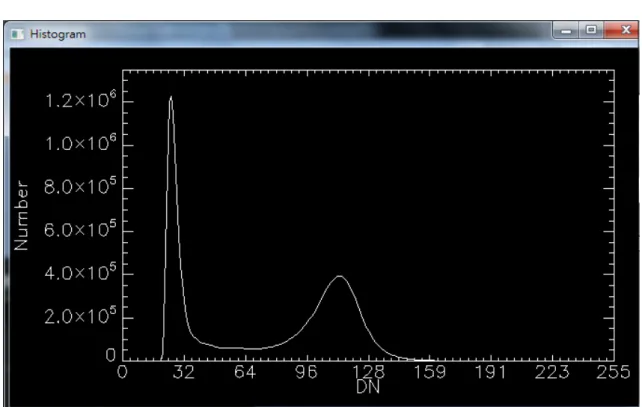The height and width of the screenshot is (407, 642).
Task: Click the 128 x-axis tick label
Action: point(368,372)
